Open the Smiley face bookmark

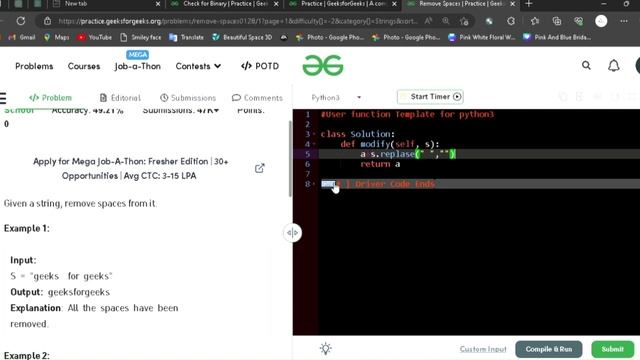[x=141, y=37]
